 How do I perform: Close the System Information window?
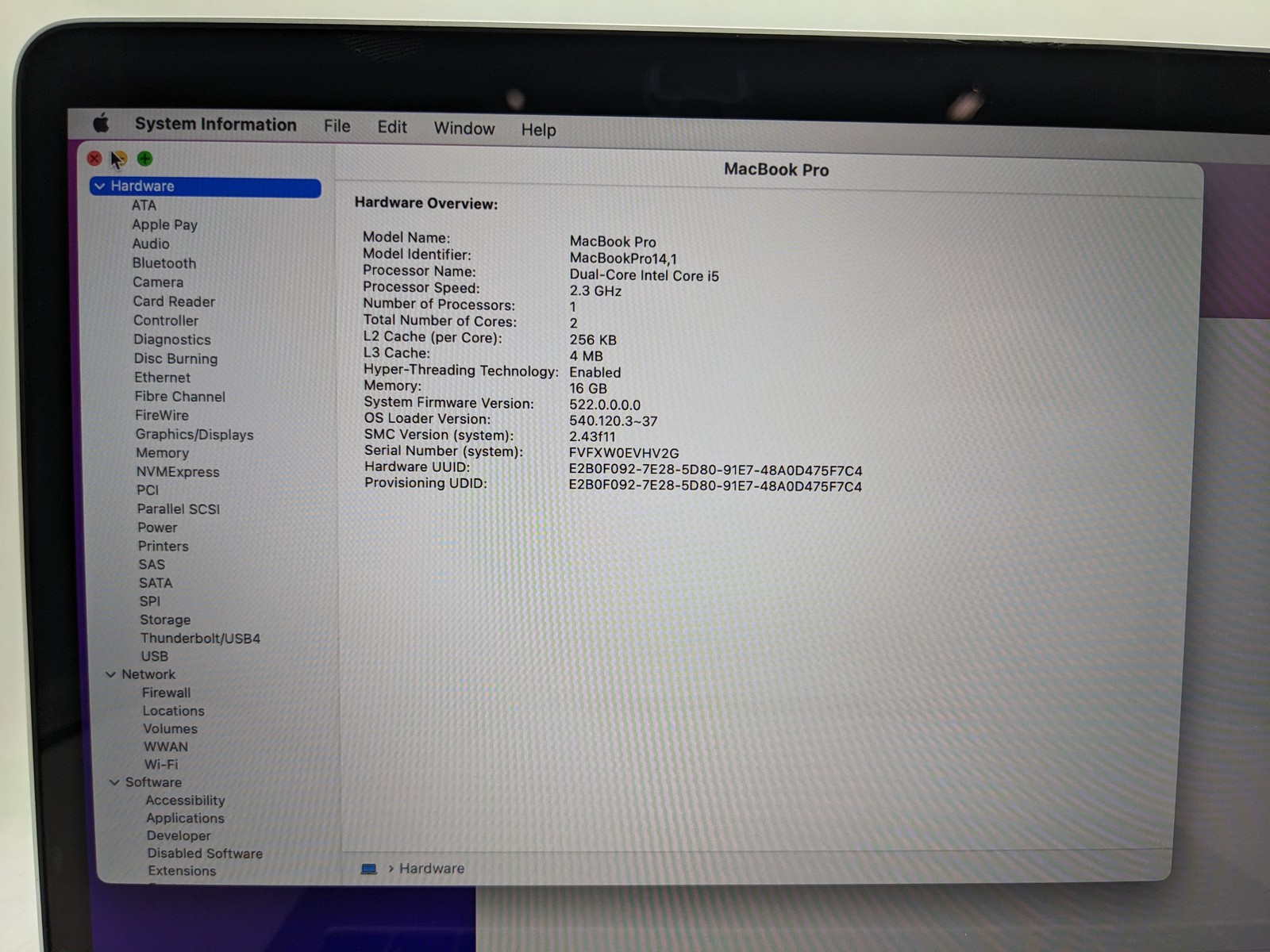(94, 158)
